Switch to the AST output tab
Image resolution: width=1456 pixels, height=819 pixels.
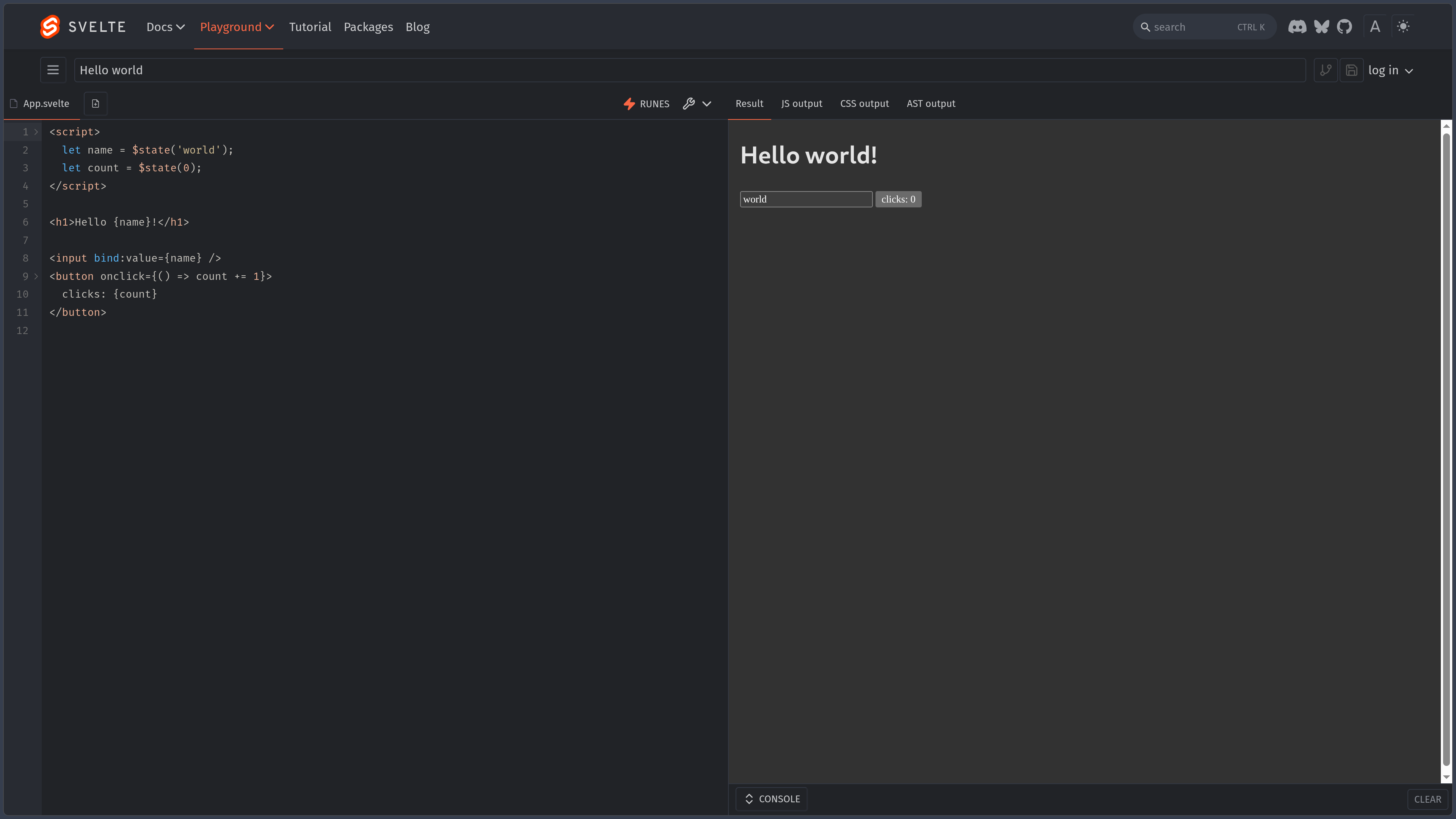[931, 104]
